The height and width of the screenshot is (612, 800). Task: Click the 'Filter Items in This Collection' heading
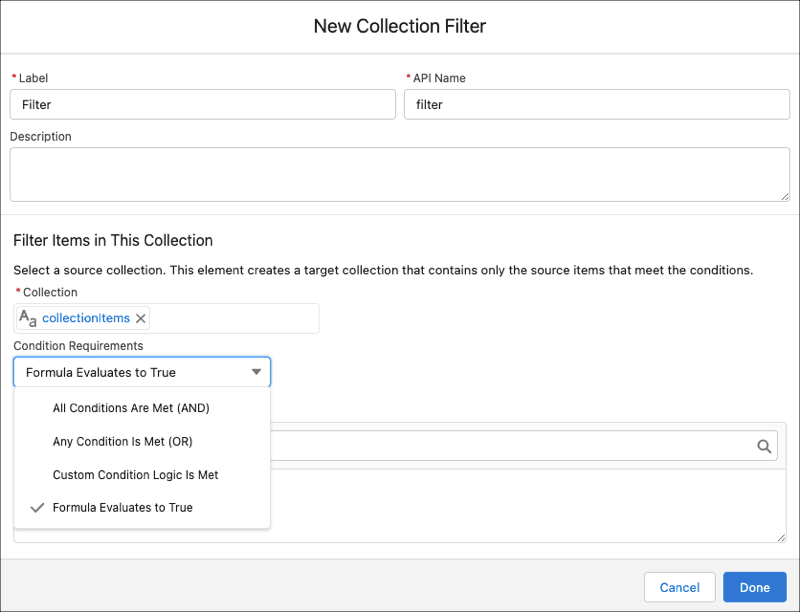pos(113,240)
